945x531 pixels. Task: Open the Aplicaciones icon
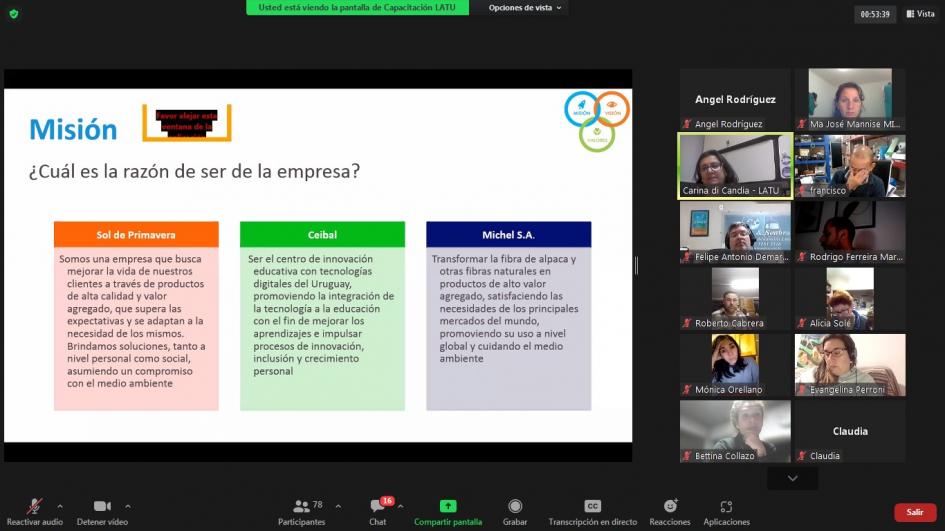click(x=726, y=506)
